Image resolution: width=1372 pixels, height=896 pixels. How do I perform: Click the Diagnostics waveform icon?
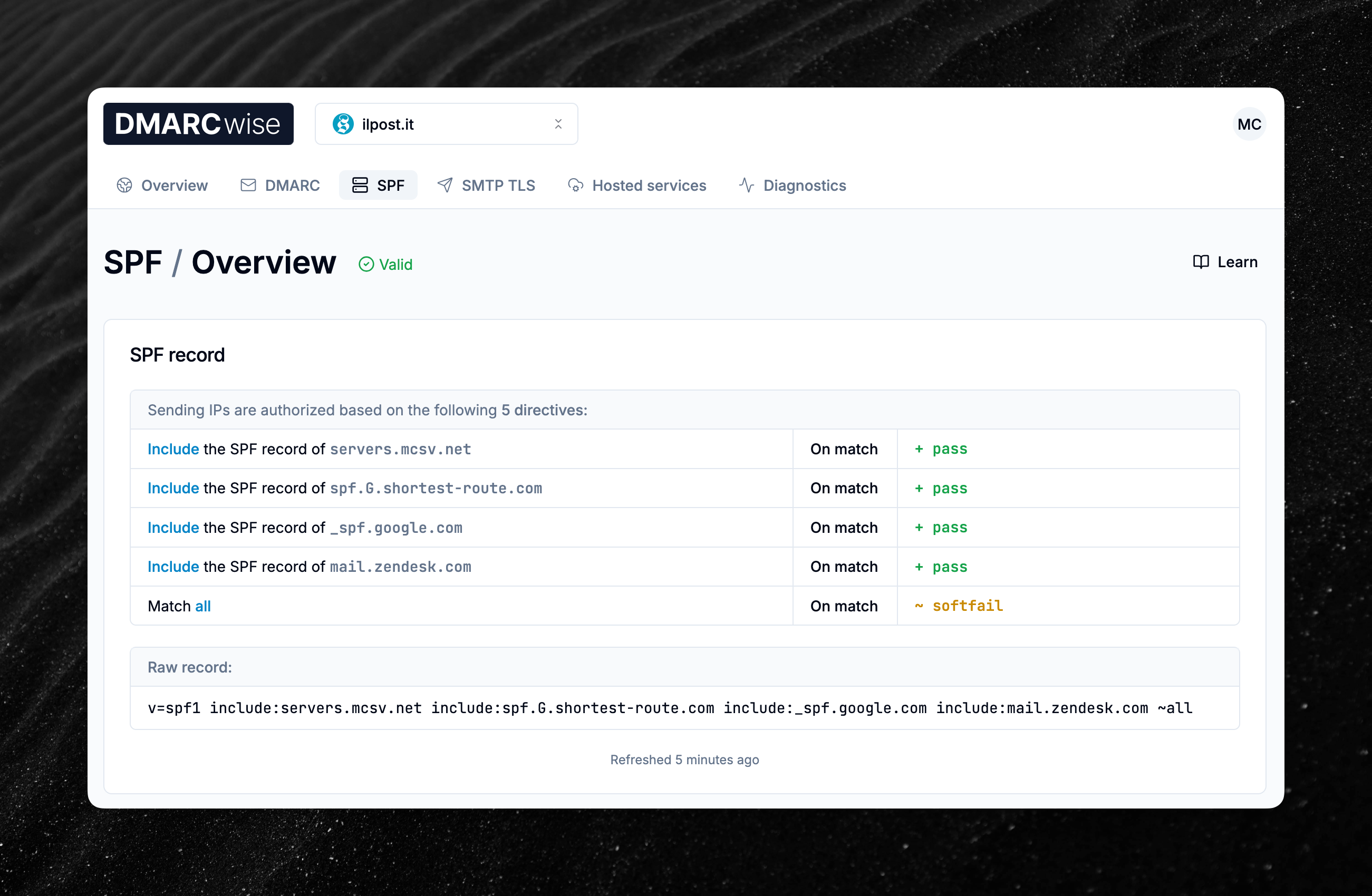tap(746, 185)
